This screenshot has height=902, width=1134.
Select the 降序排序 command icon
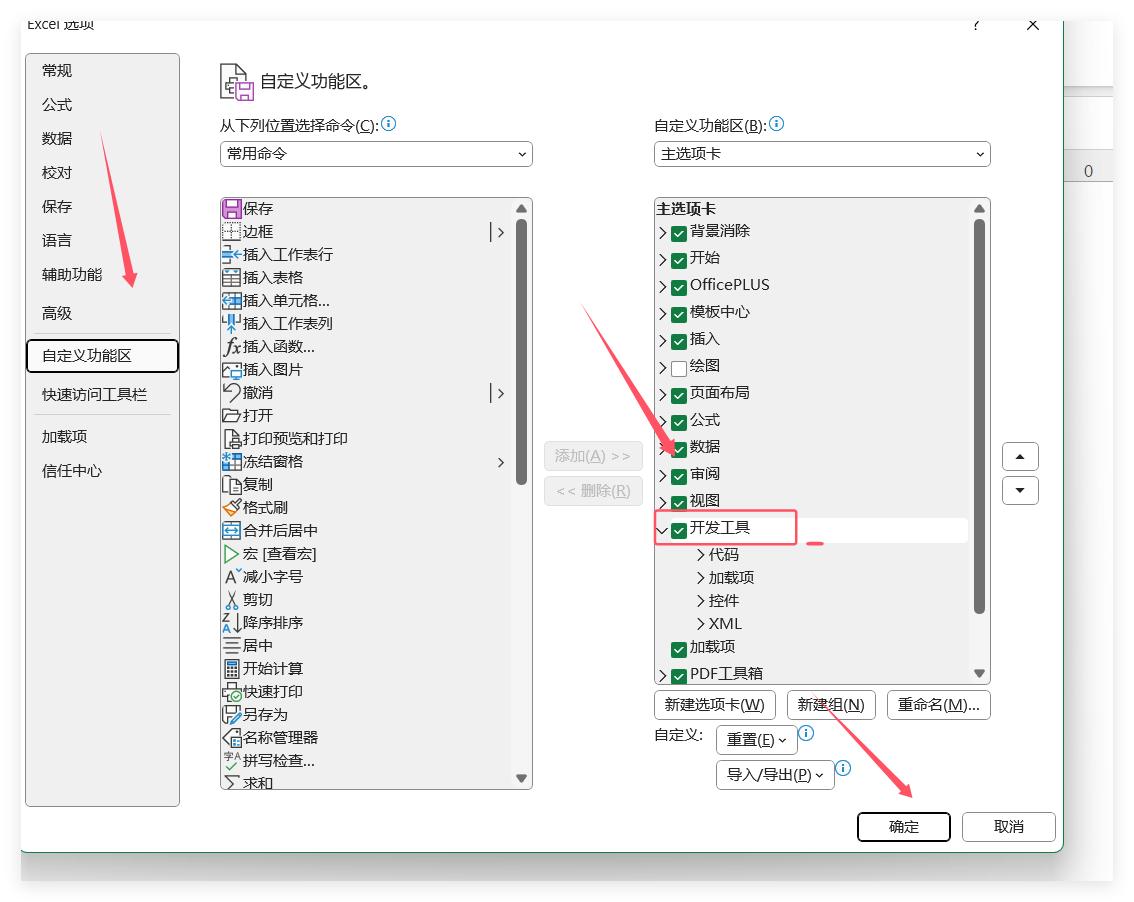[231, 623]
